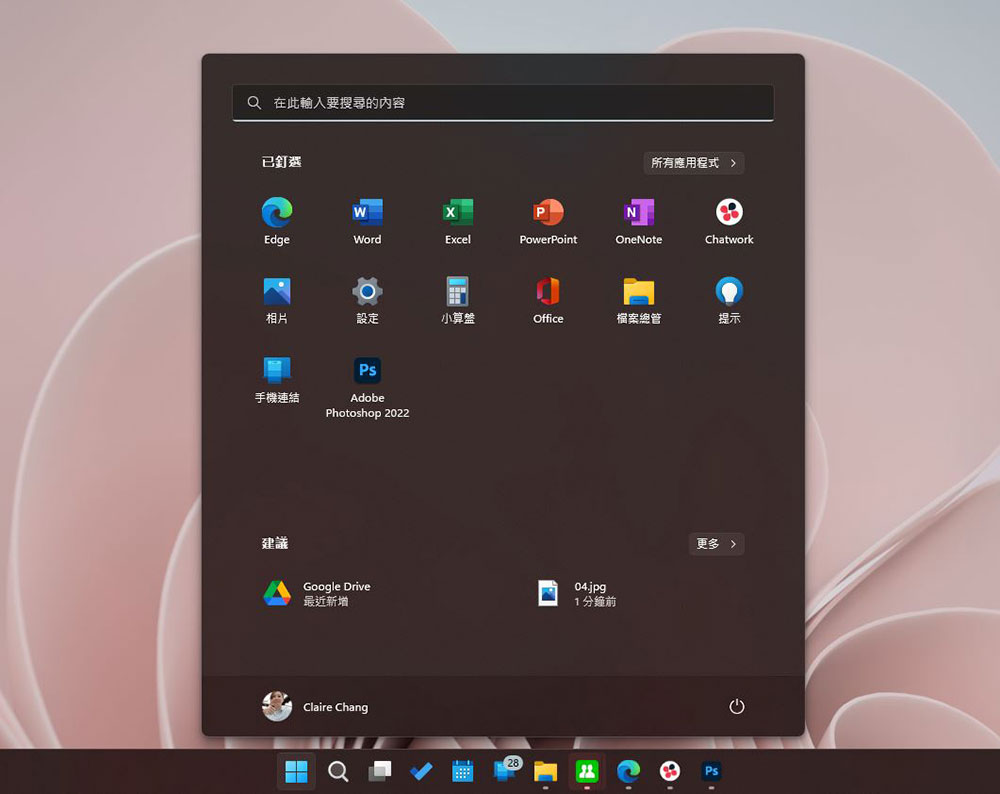Switch to green contacts app on taskbar
This screenshot has height=794, width=1000.
pos(587,772)
